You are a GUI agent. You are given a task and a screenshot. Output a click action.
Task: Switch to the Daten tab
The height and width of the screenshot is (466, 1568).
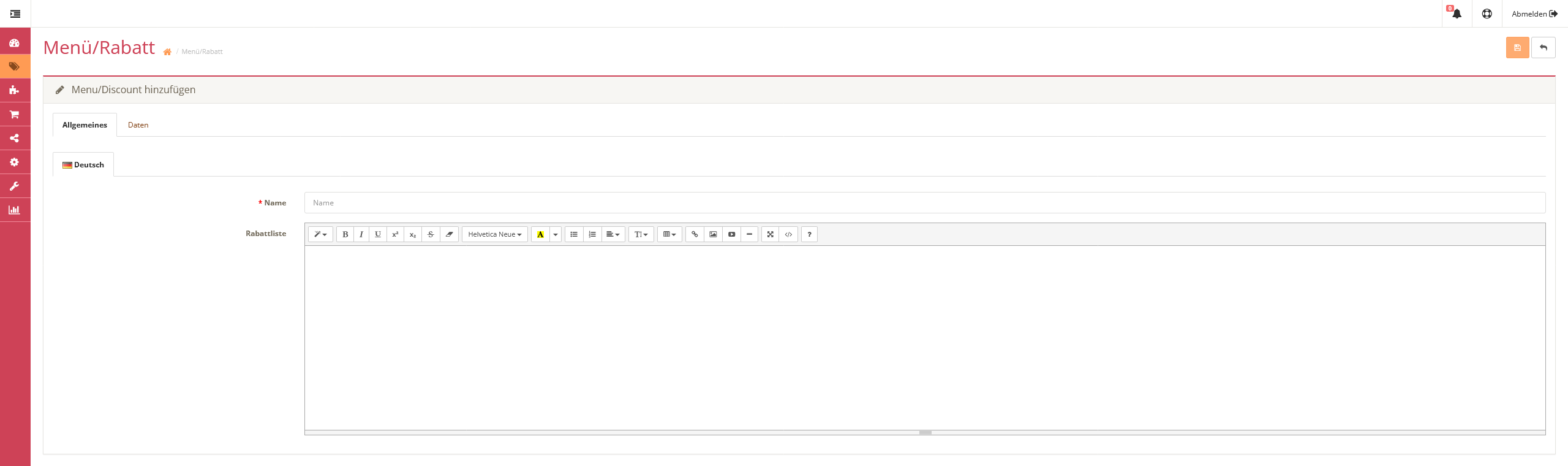(x=138, y=125)
